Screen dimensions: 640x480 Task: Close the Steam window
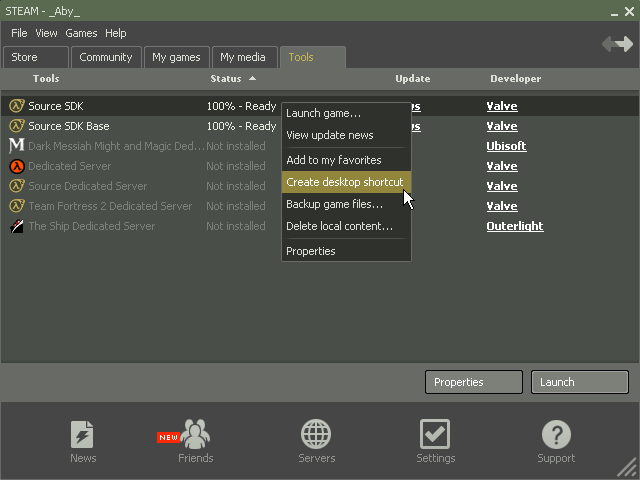pyautogui.click(x=629, y=11)
